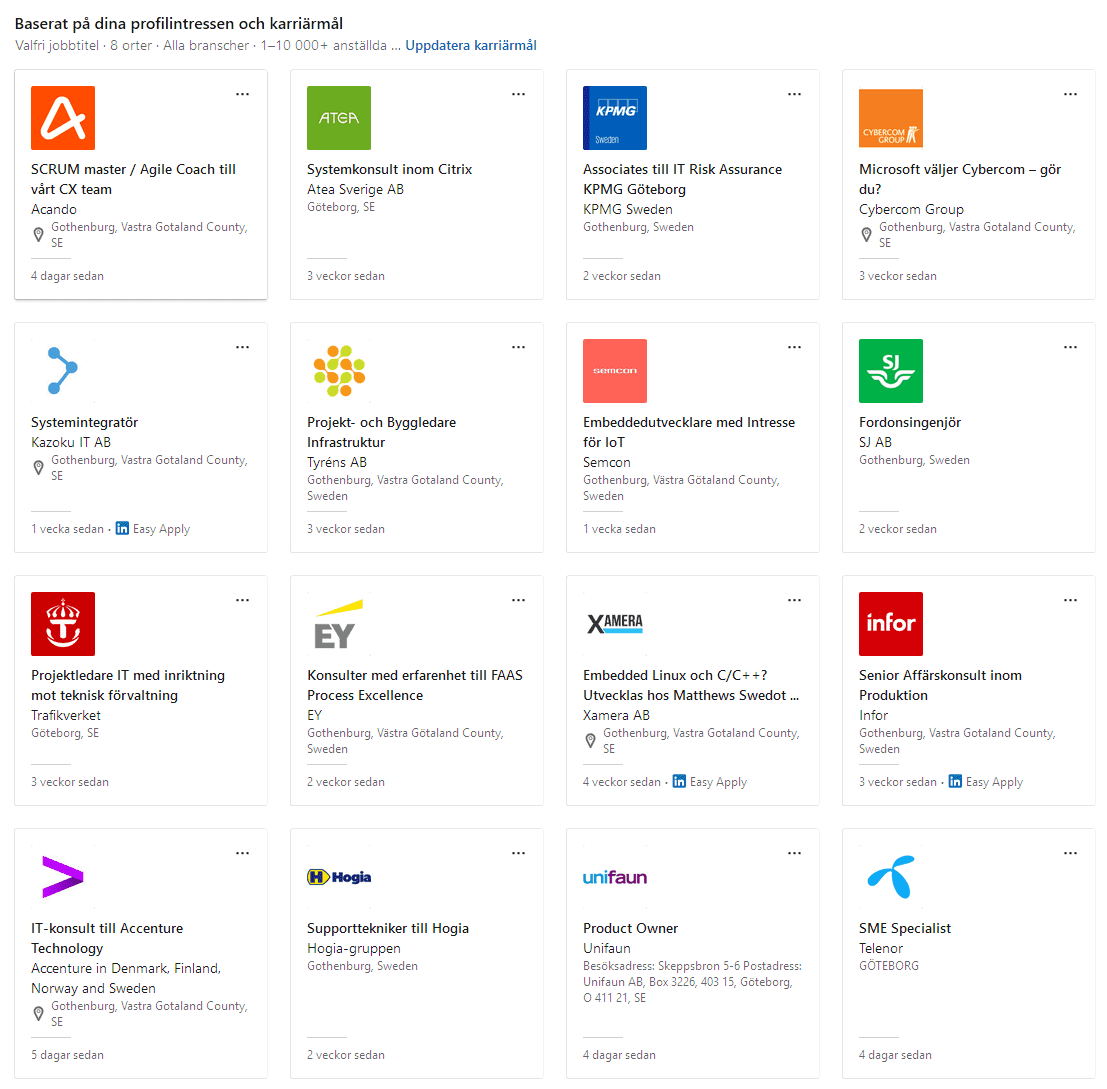Open Projektledare IT med inriktning job
Viewport: 1107px width, 1089px height.
click(x=128, y=685)
